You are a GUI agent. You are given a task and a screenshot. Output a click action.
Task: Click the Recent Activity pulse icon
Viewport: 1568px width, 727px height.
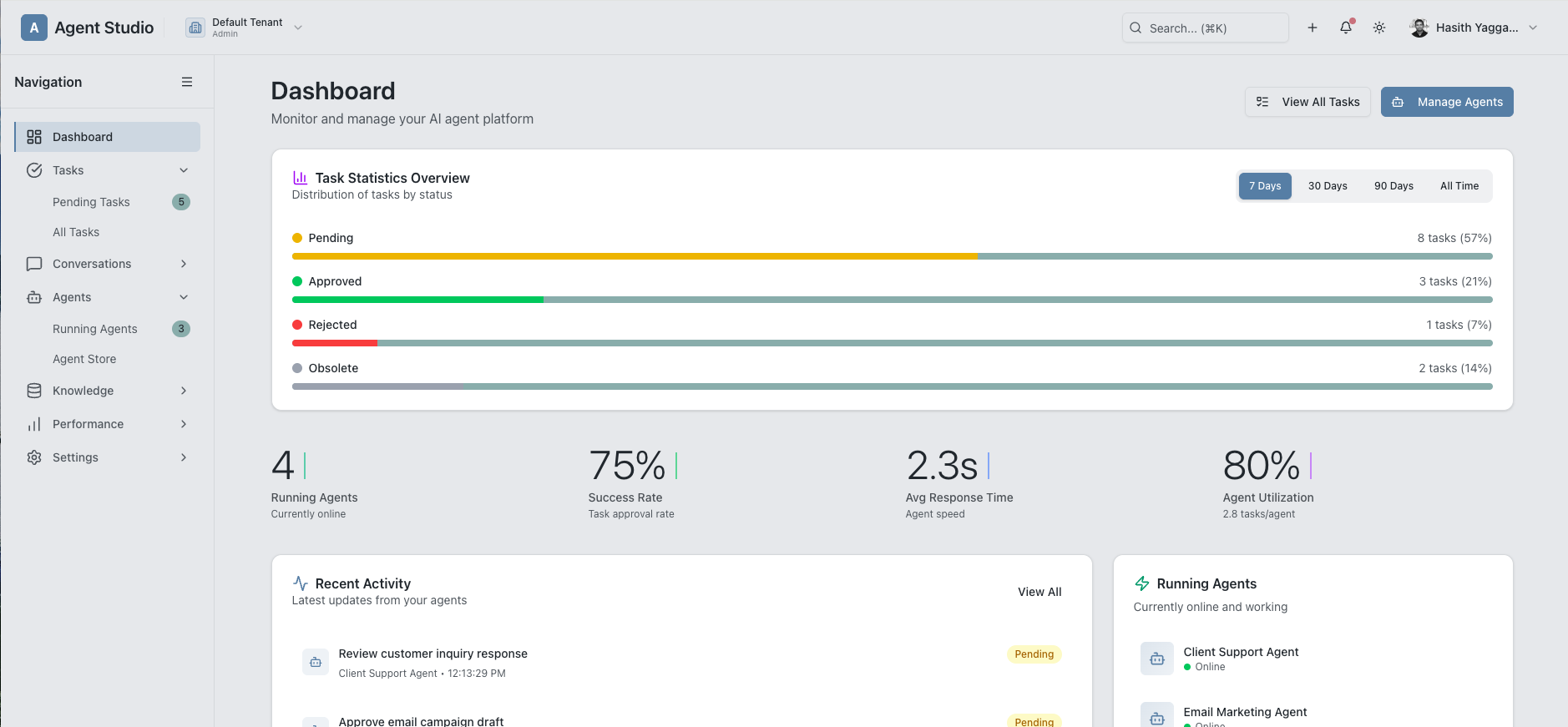point(301,583)
